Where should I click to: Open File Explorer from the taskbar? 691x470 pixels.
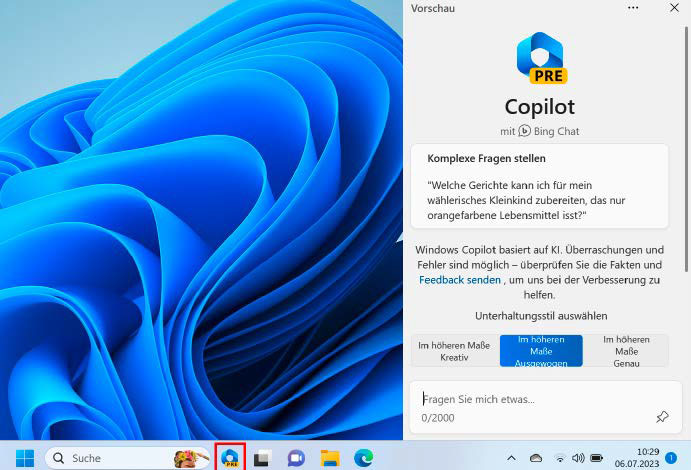click(x=330, y=458)
